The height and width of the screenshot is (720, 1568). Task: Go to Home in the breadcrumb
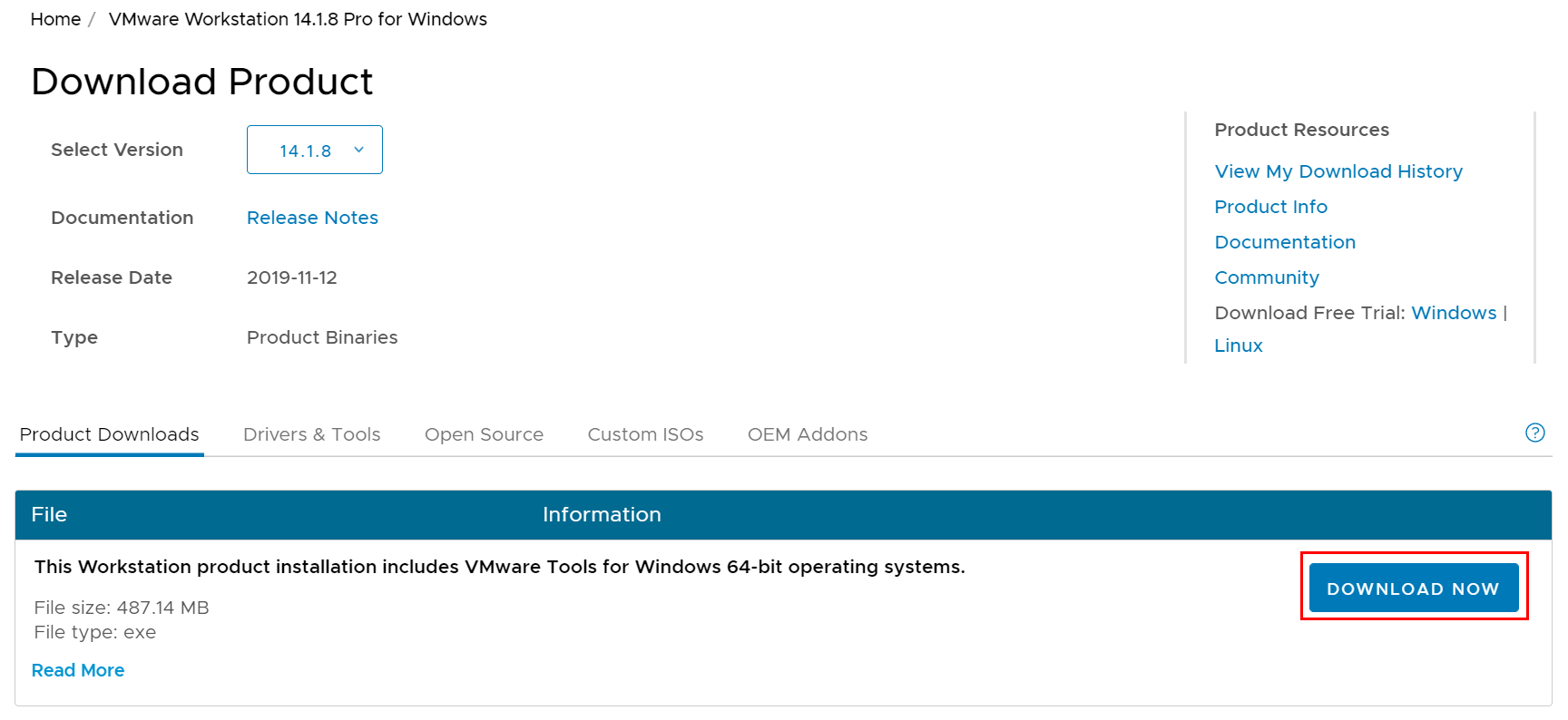coord(55,19)
